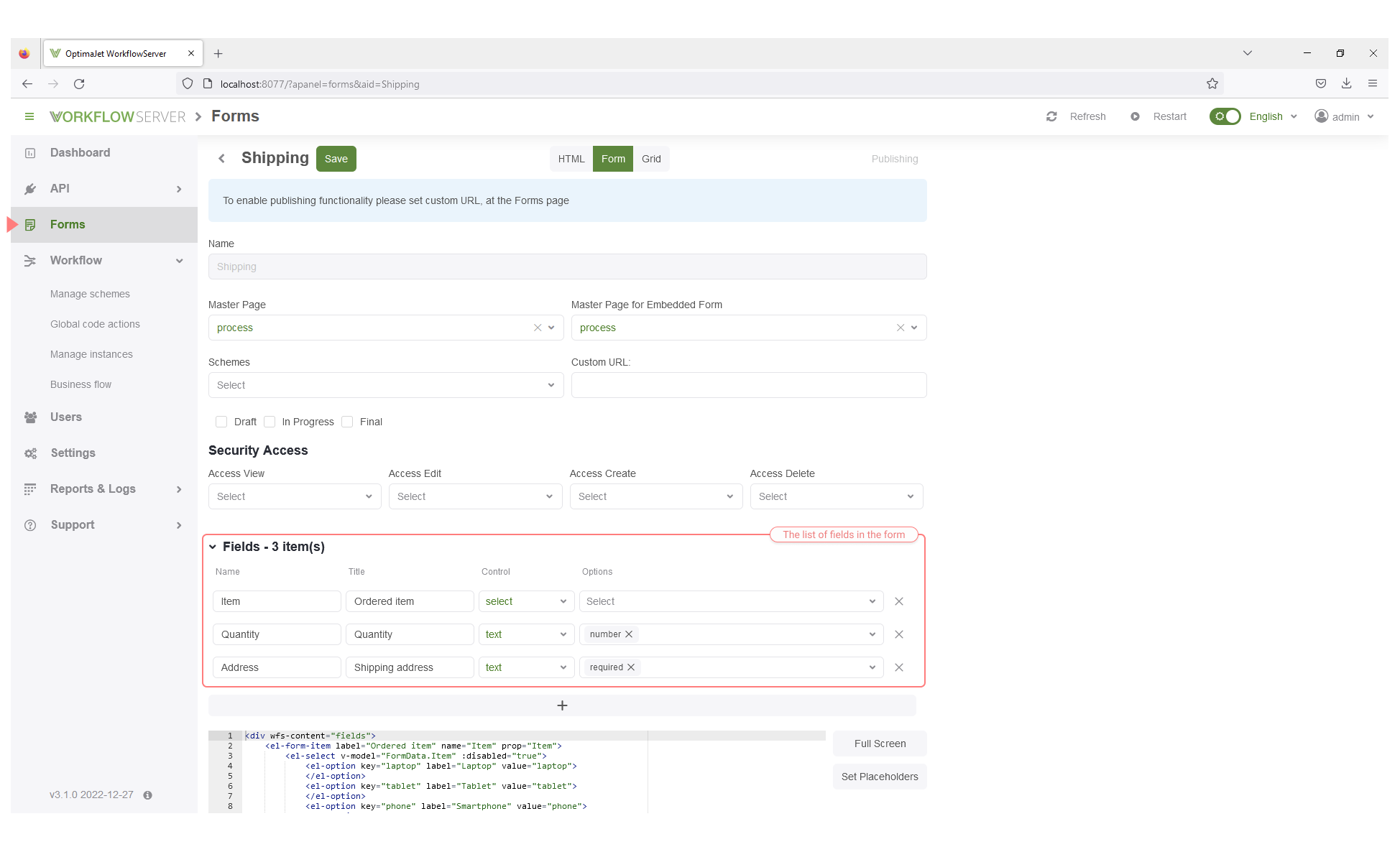
Task: Click the Set Placeholders button
Action: tap(880, 777)
